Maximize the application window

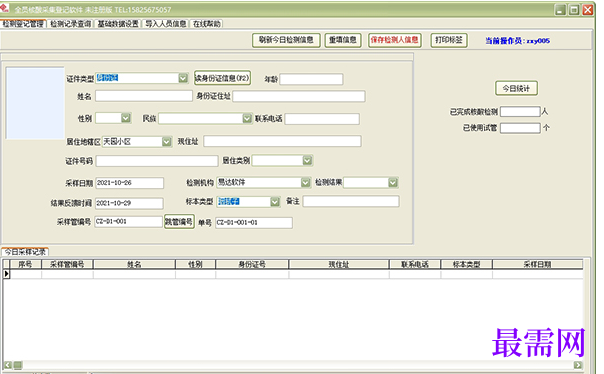coord(574,10)
